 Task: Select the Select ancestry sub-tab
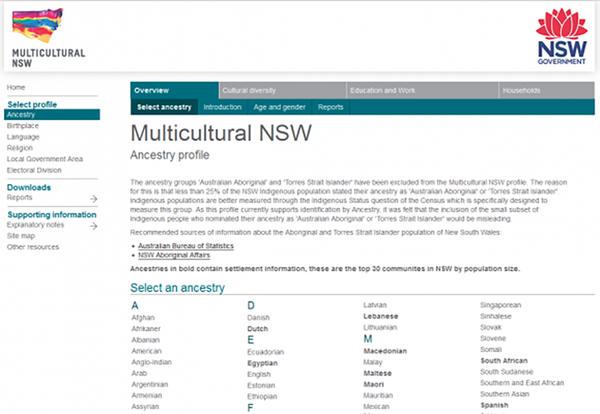pos(164,107)
